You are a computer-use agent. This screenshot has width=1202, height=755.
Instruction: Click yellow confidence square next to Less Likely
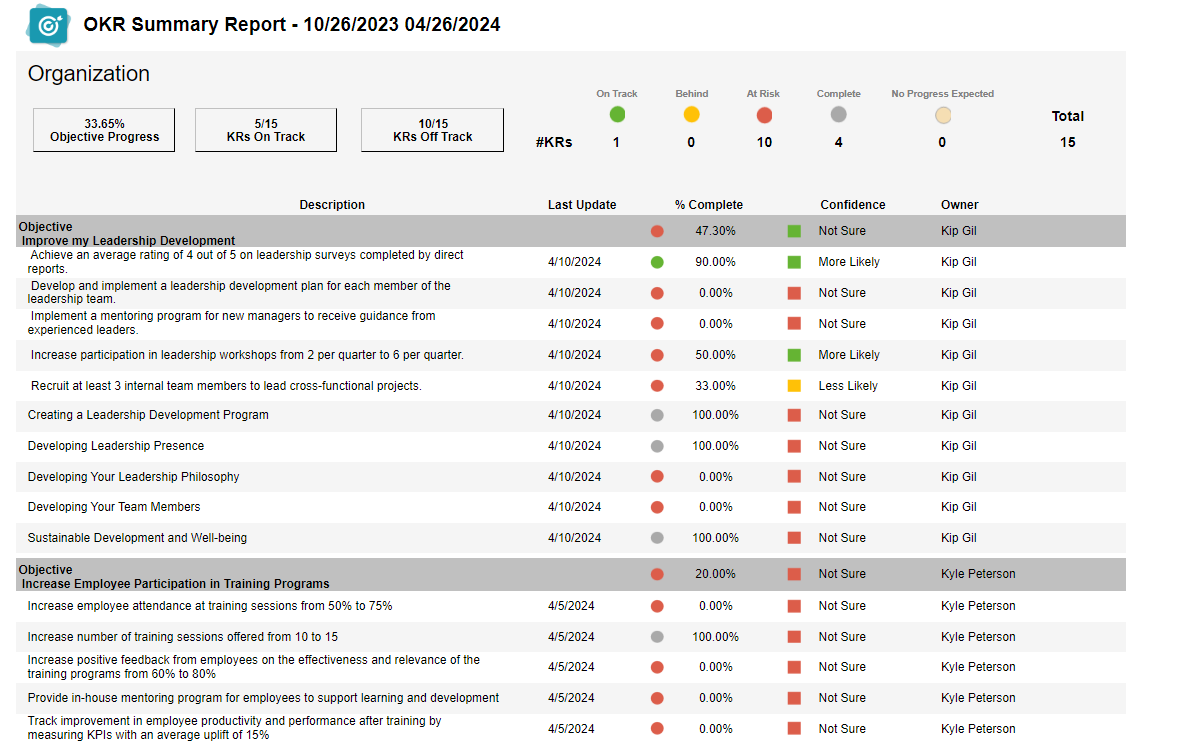click(x=793, y=385)
